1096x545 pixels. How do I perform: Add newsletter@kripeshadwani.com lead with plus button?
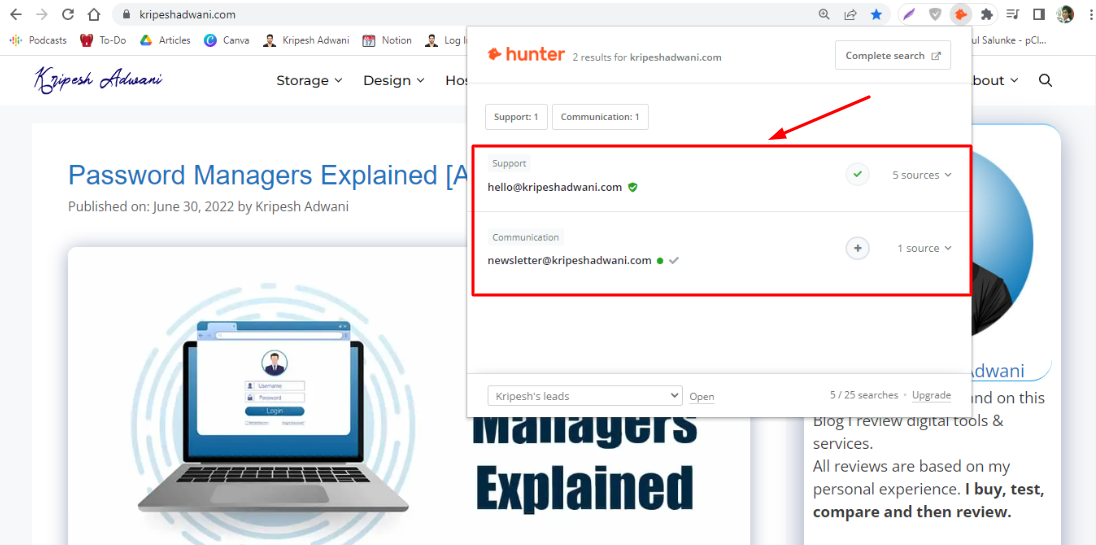click(x=858, y=248)
